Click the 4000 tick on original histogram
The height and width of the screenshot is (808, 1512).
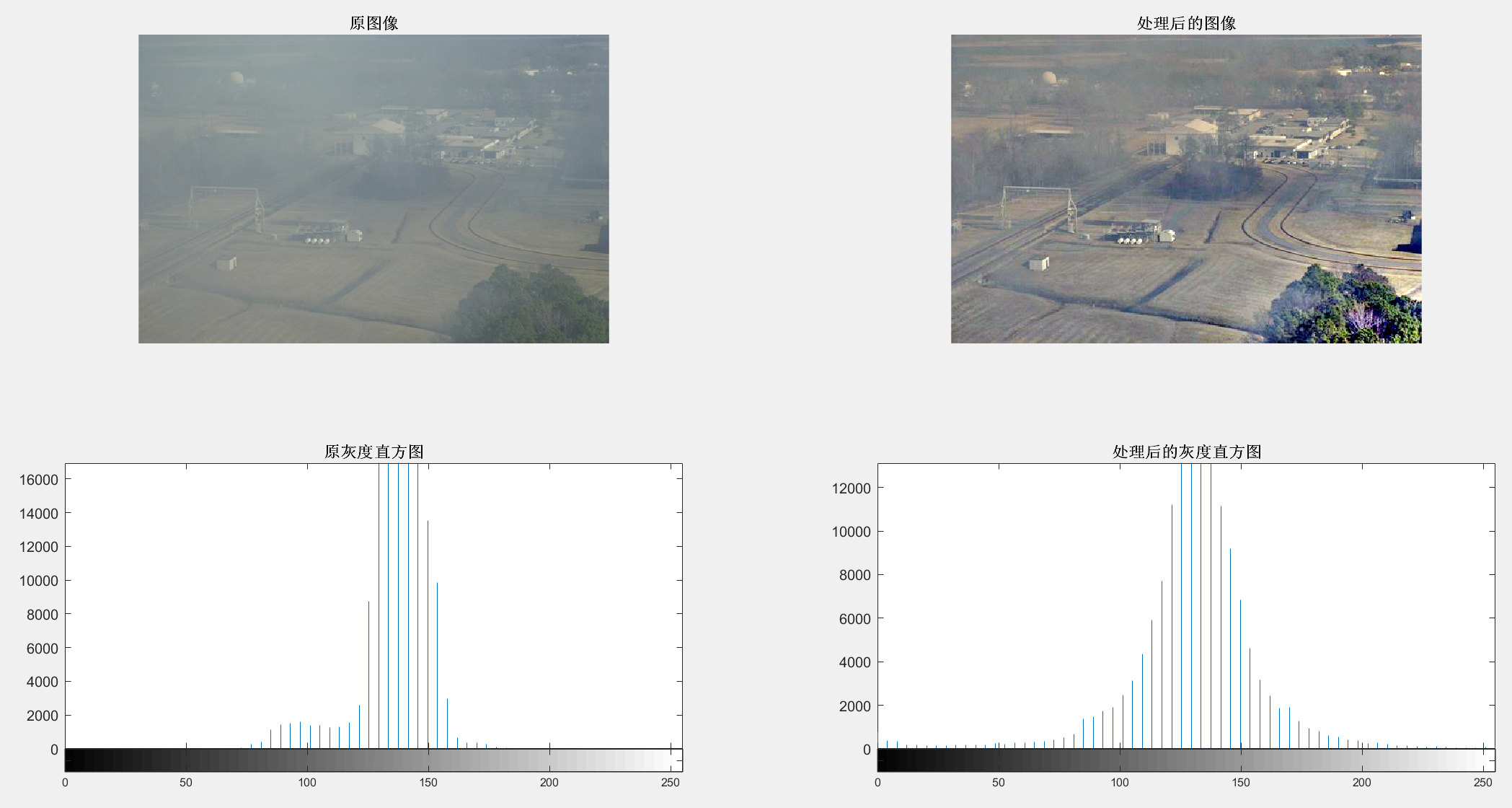point(43,682)
